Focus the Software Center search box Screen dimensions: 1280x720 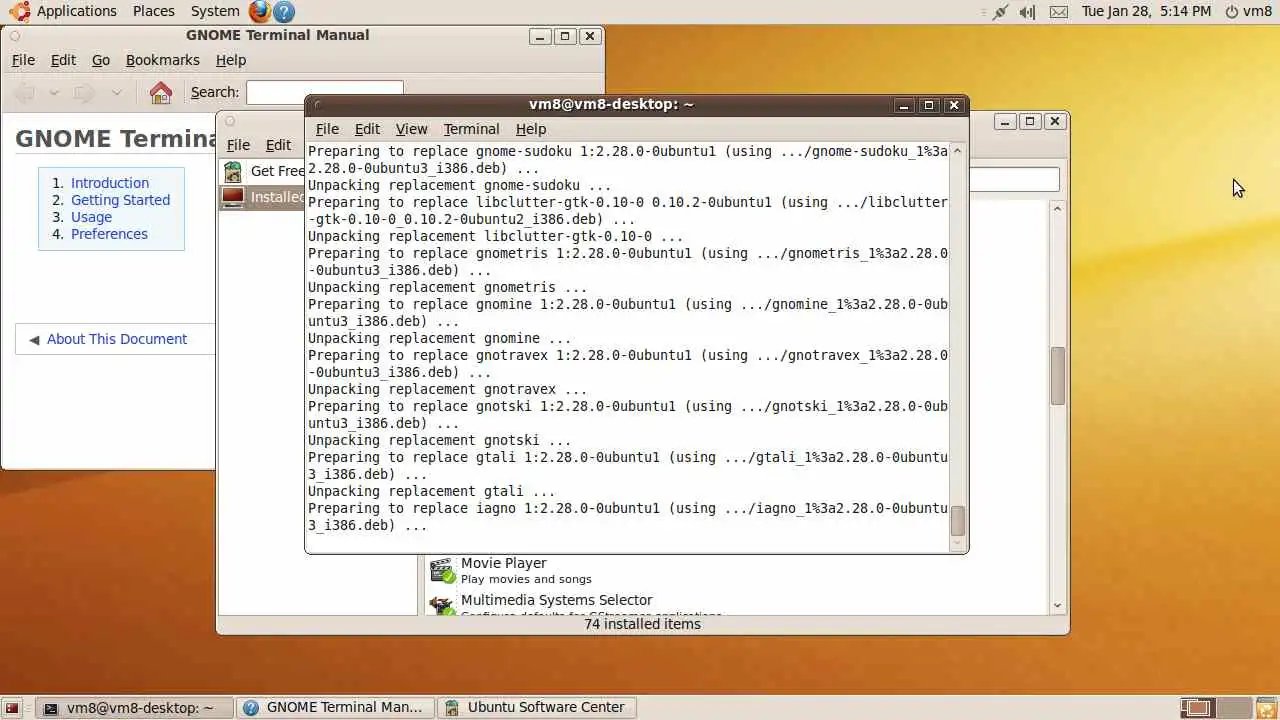click(1014, 180)
